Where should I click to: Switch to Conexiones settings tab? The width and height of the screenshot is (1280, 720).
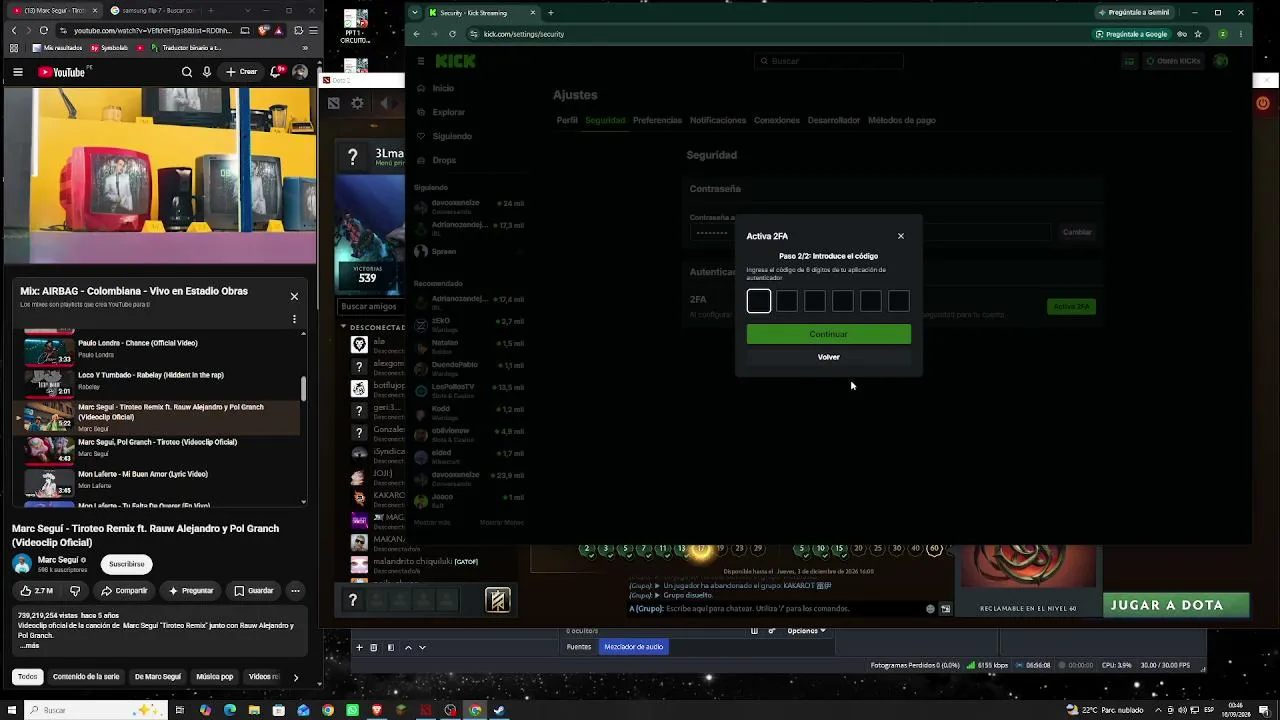point(777,120)
